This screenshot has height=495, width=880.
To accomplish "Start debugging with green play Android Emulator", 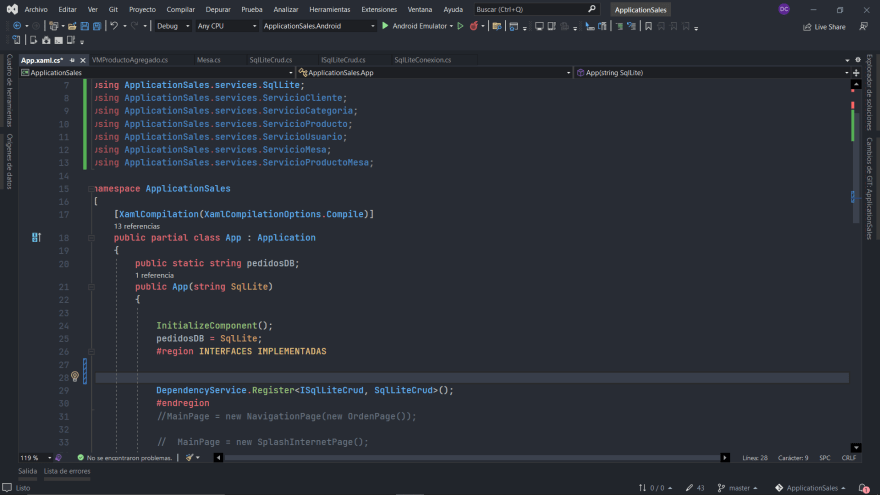I will click(x=417, y=26).
